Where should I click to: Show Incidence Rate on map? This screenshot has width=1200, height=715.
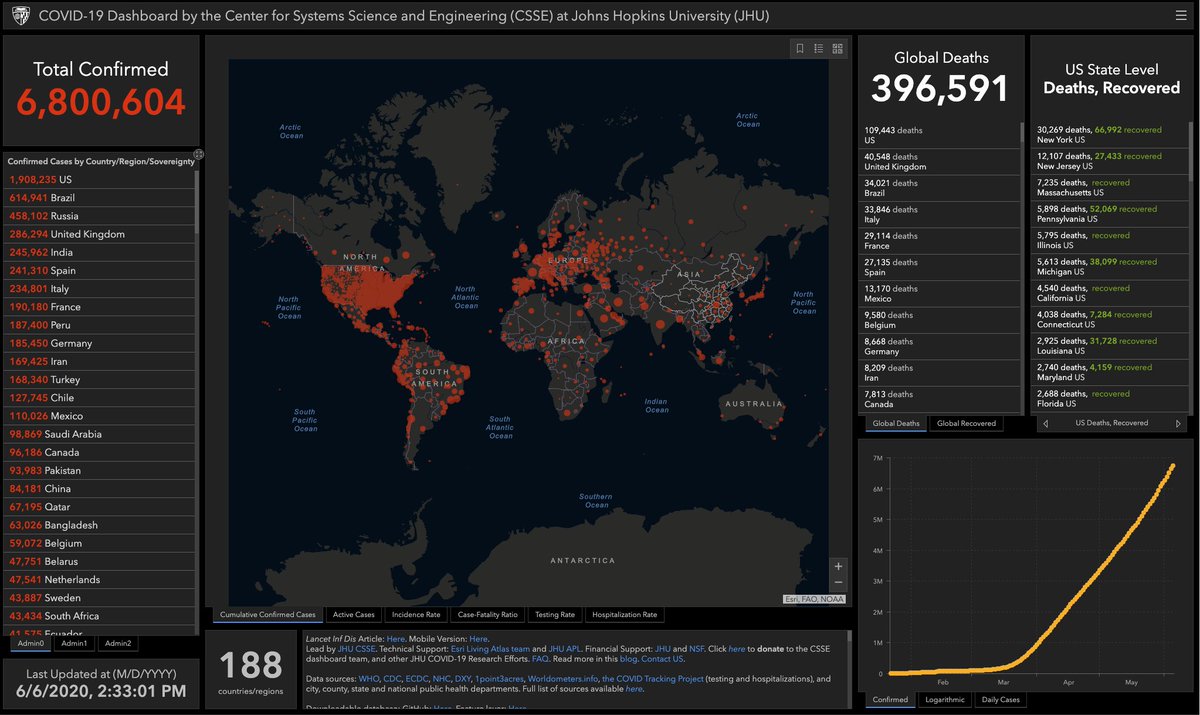[x=416, y=614]
